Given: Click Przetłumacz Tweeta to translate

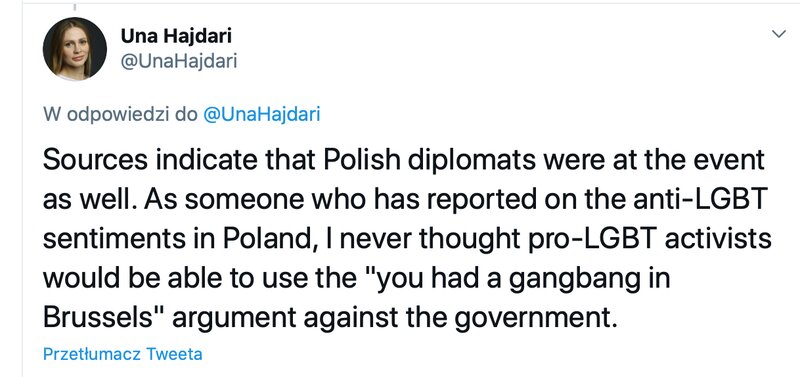Looking at the screenshot, I should click(x=122, y=354).
